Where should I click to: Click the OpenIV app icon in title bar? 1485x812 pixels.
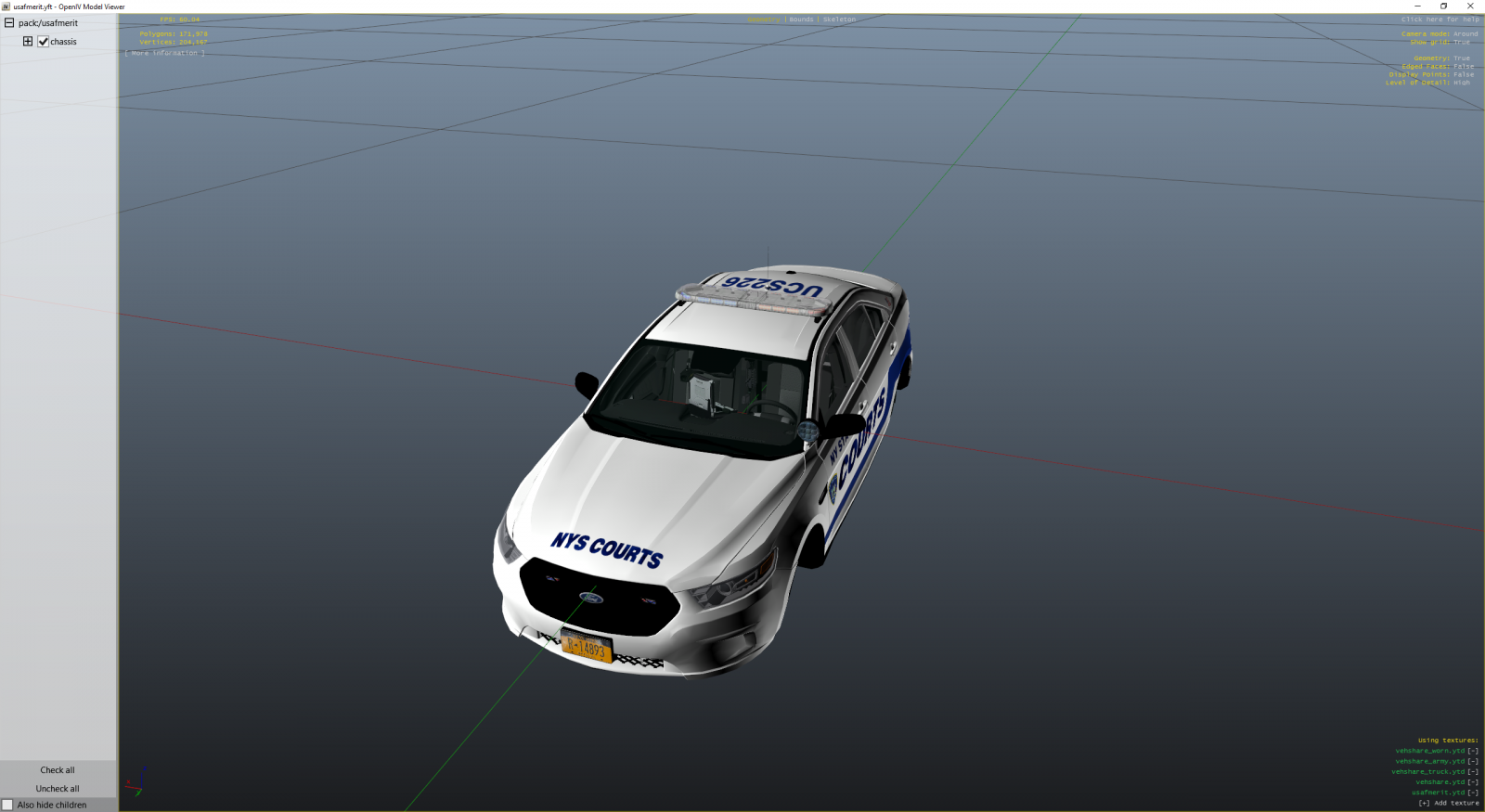(6, 6)
